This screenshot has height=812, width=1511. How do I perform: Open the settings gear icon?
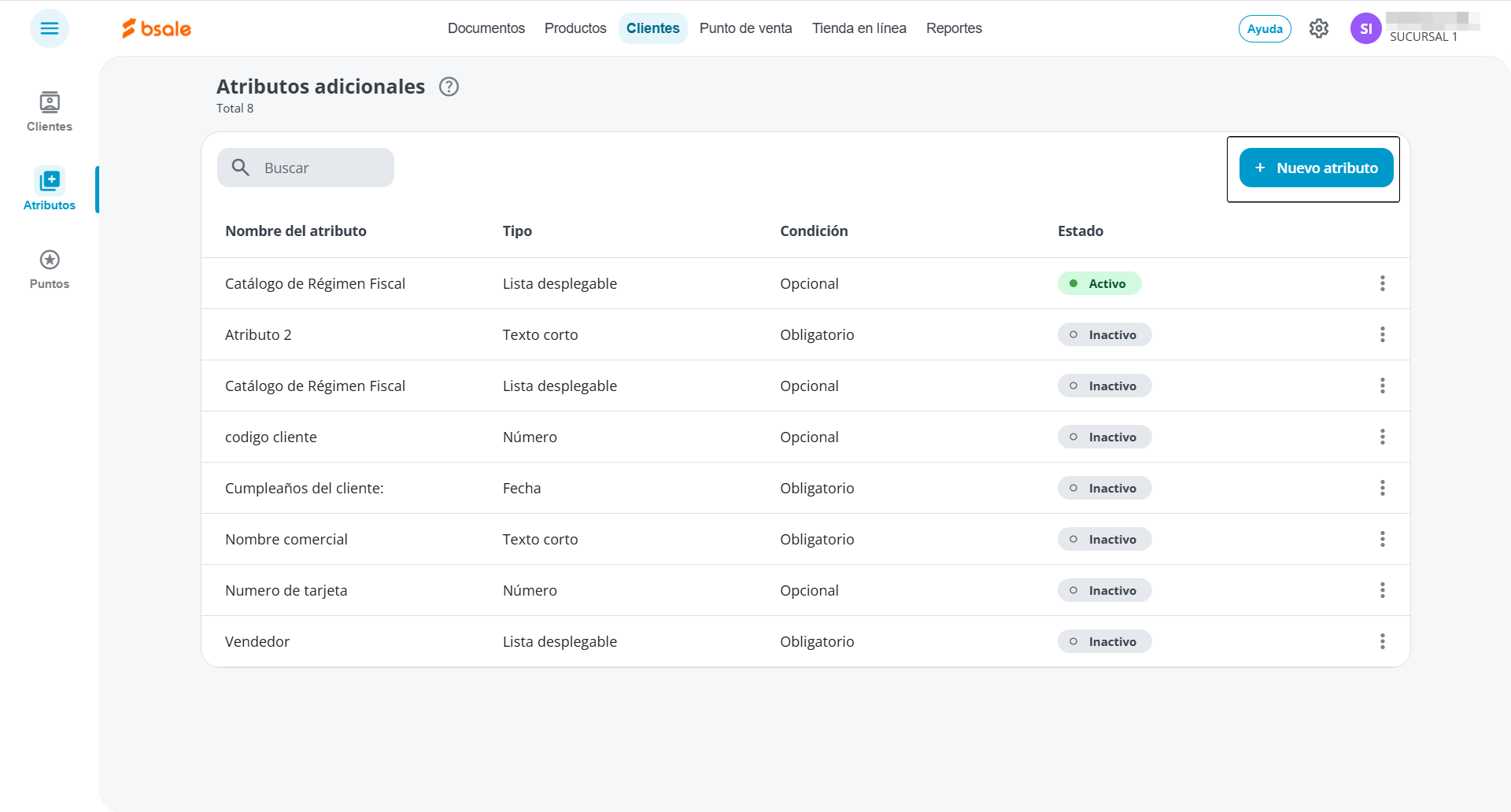pyautogui.click(x=1319, y=28)
